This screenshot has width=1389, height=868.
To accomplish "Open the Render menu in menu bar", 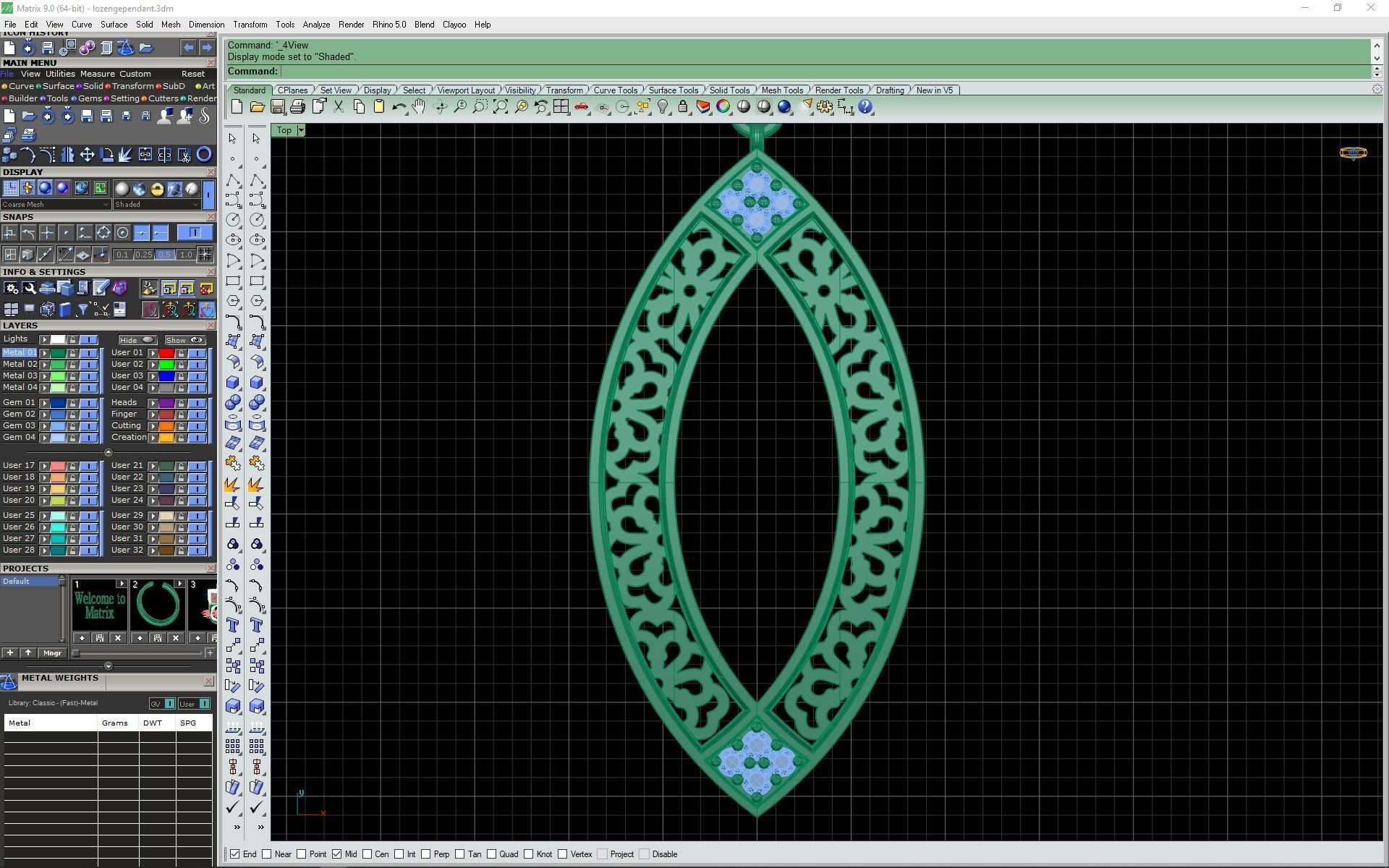I will click(351, 25).
